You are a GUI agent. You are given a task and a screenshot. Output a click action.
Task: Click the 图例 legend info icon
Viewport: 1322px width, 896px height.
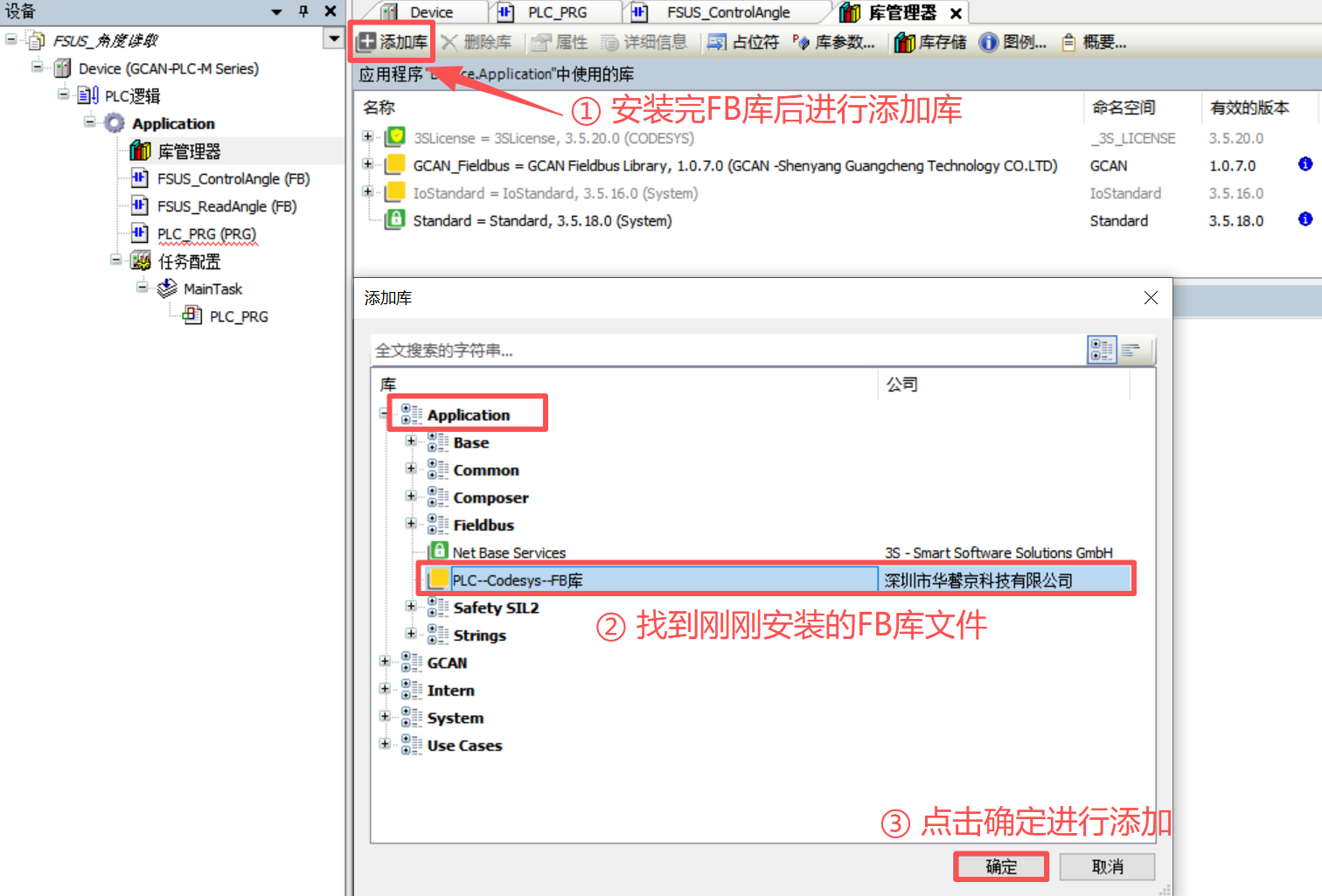(988, 42)
